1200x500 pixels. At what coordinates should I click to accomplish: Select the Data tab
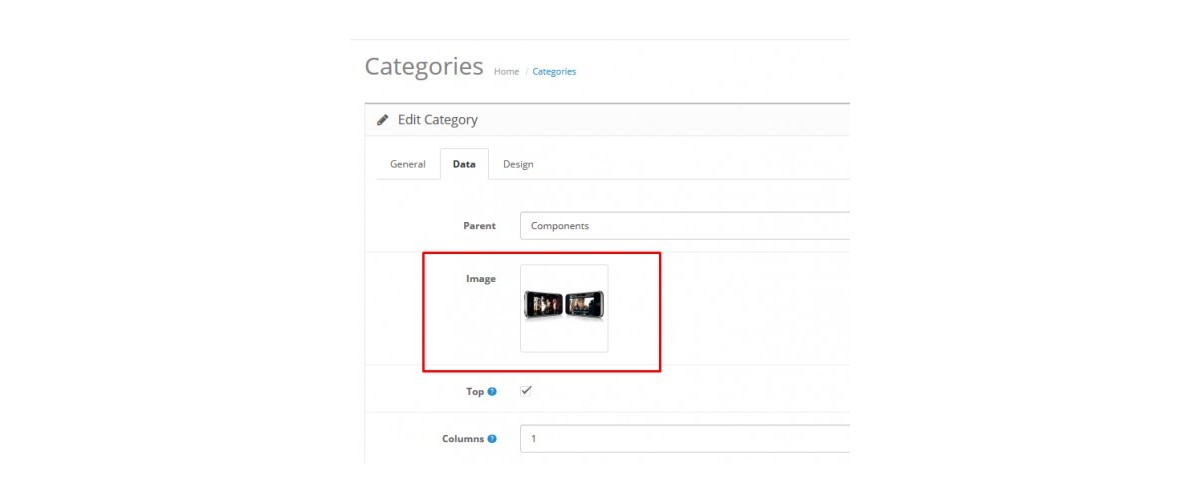464,164
